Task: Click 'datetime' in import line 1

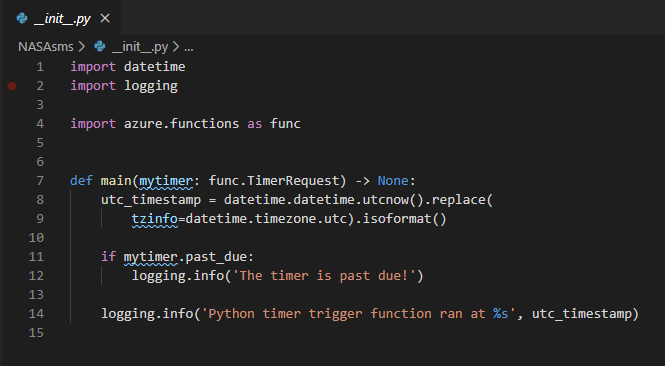Action: [x=154, y=67]
